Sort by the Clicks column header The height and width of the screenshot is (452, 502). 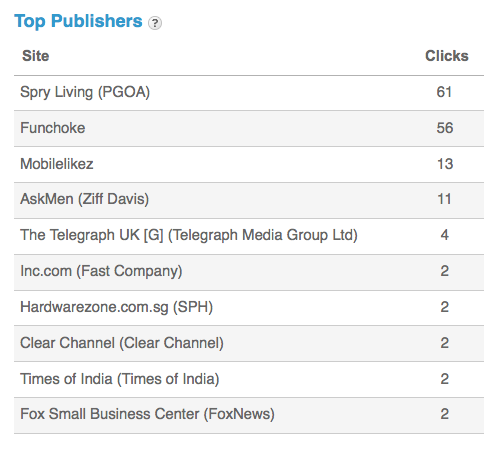point(447,56)
